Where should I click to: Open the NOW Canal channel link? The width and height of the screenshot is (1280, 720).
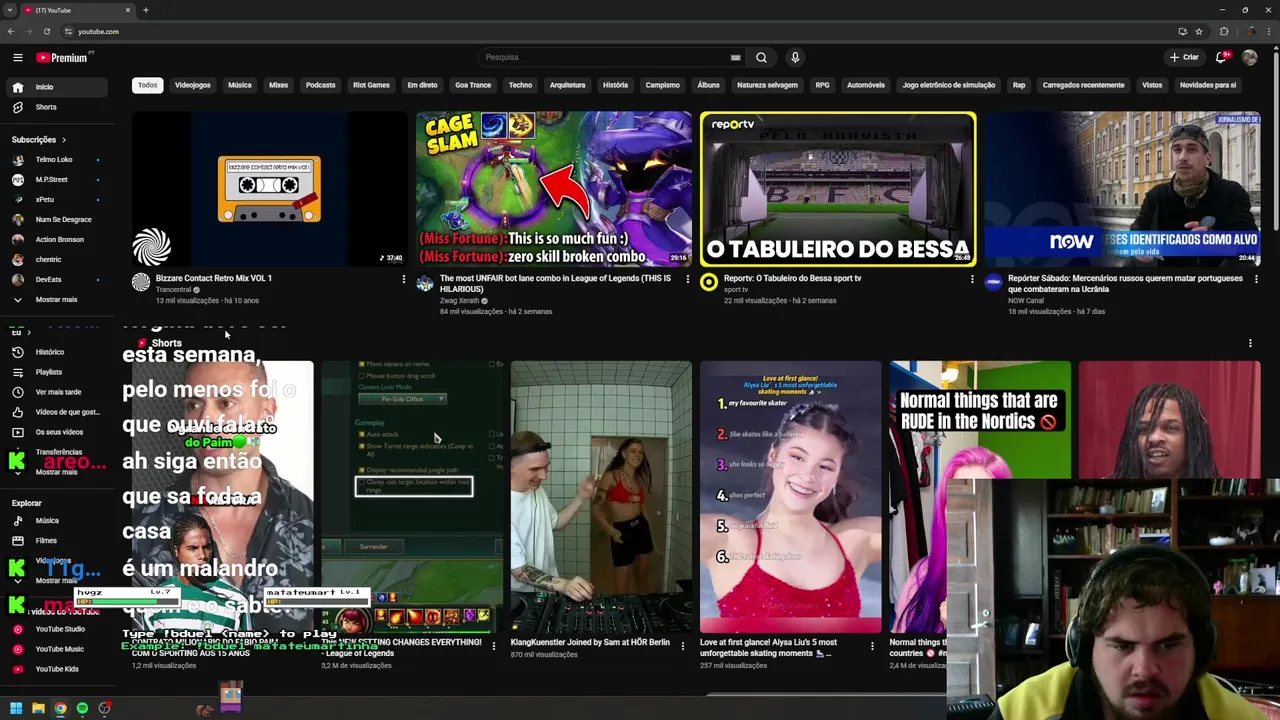[x=1025, y=301]
